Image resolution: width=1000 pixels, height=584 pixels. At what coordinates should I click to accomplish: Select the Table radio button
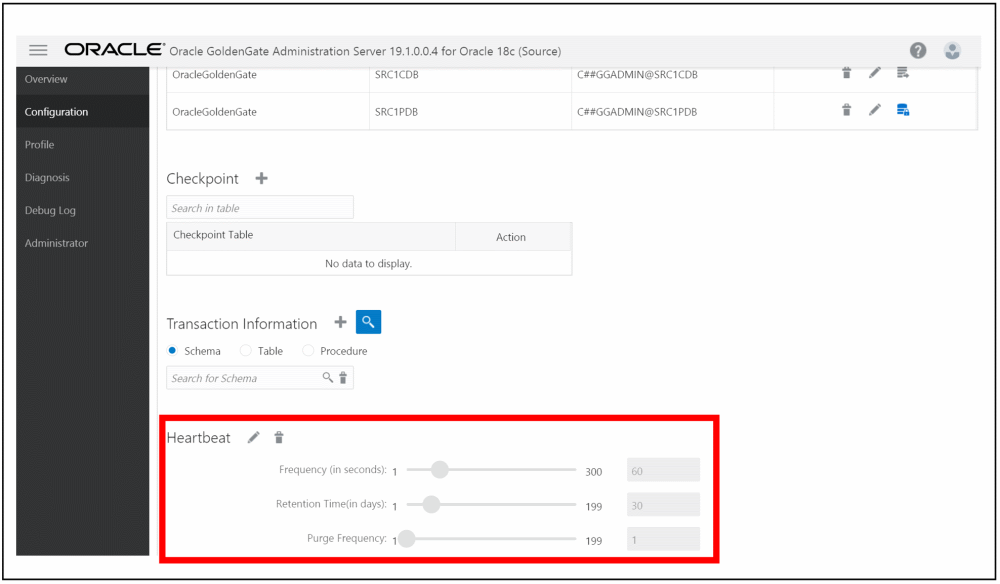click(x=246, y=351)
